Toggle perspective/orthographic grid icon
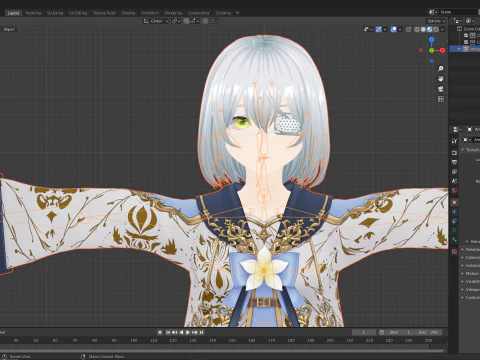The height and width of the screenshot is (360, 480). pos(441,99)
